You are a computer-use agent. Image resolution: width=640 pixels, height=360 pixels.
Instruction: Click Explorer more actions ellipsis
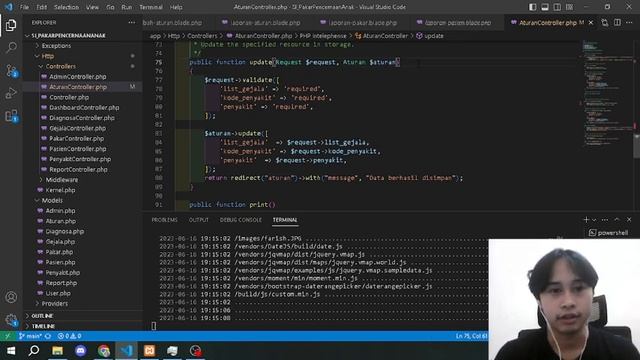click(131, 22)
